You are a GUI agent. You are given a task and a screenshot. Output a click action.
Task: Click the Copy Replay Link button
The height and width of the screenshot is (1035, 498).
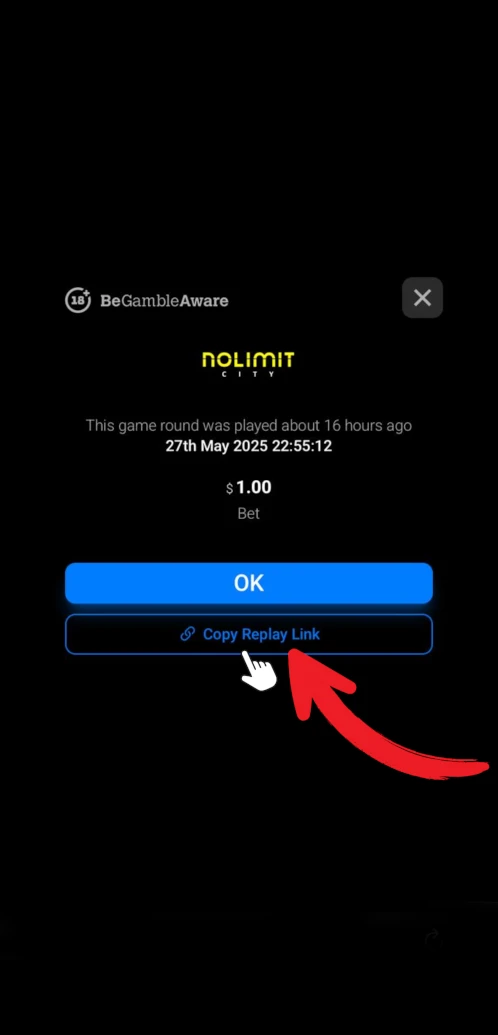pyautogui.click(x=248, y=634)
